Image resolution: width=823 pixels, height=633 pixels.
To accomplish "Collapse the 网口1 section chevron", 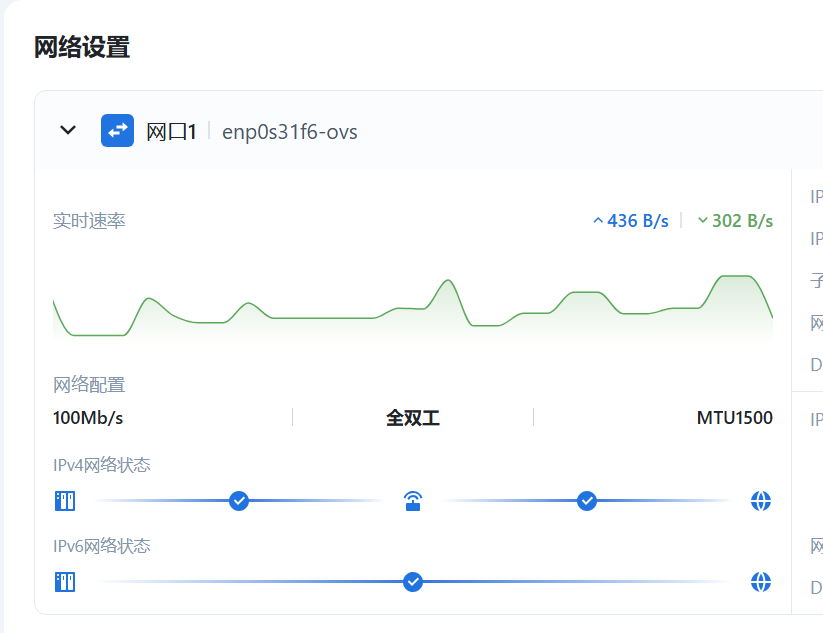I will pyautogui.click(x=68, y=130).
